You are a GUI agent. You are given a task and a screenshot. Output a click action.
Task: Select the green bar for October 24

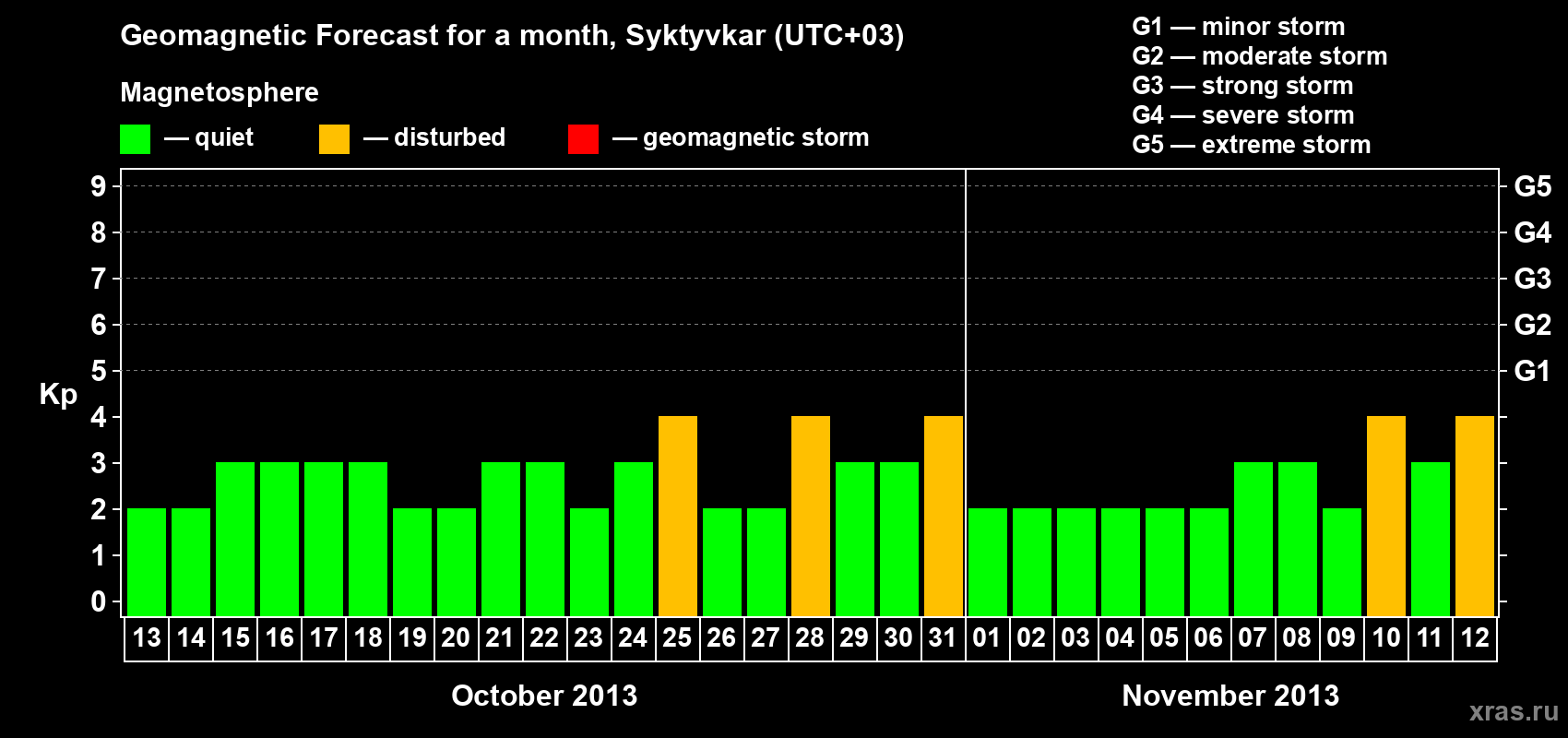pyautogui.click(x=634, y=539)
